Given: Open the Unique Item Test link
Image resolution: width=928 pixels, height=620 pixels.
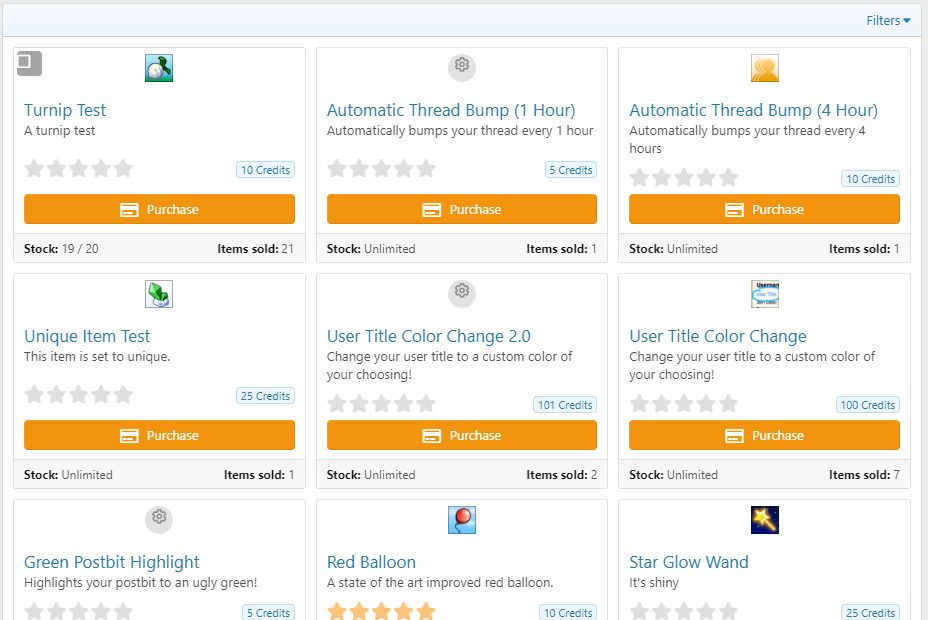Looking at the screenshot, I should point(87,336).
